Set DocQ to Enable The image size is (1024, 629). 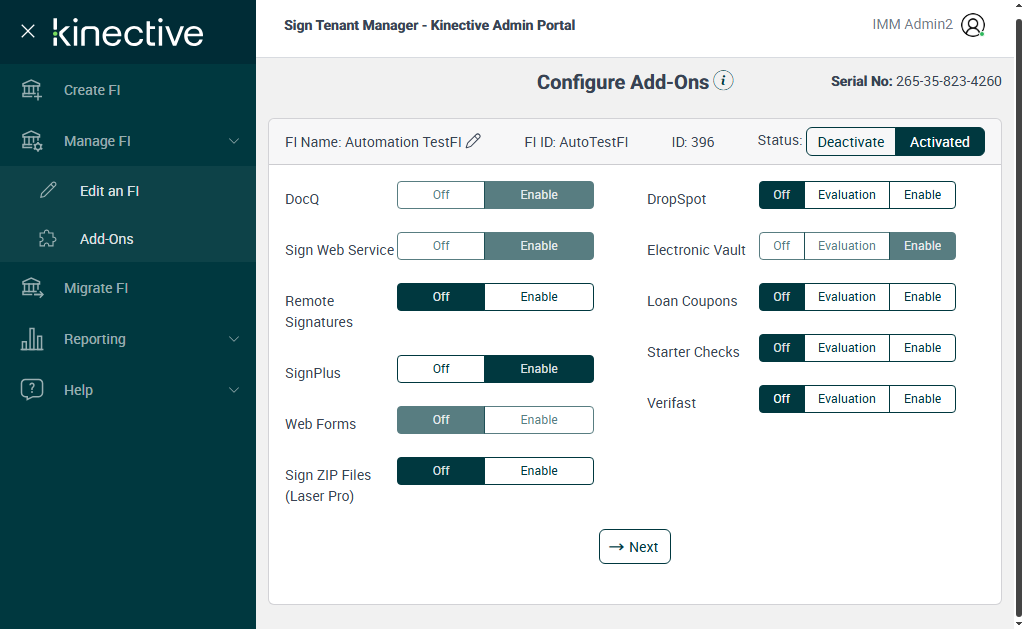coord(539,195)
